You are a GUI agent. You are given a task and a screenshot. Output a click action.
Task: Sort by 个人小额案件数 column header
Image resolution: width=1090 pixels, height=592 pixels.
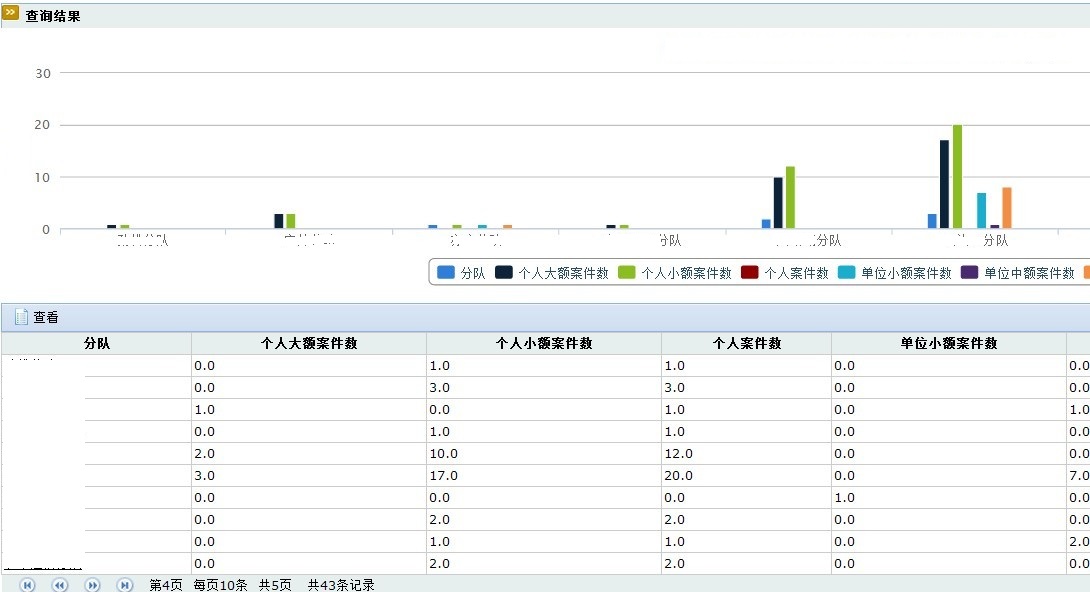(544, 343)
